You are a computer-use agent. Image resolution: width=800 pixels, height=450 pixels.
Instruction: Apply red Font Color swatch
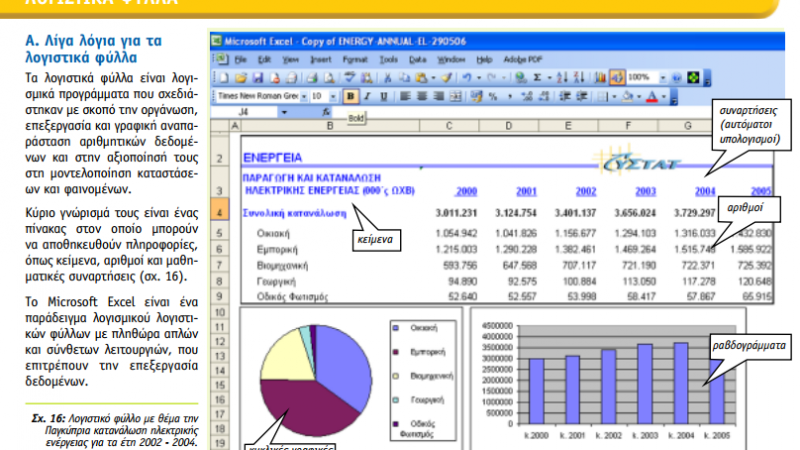click(x=652, y=96)
